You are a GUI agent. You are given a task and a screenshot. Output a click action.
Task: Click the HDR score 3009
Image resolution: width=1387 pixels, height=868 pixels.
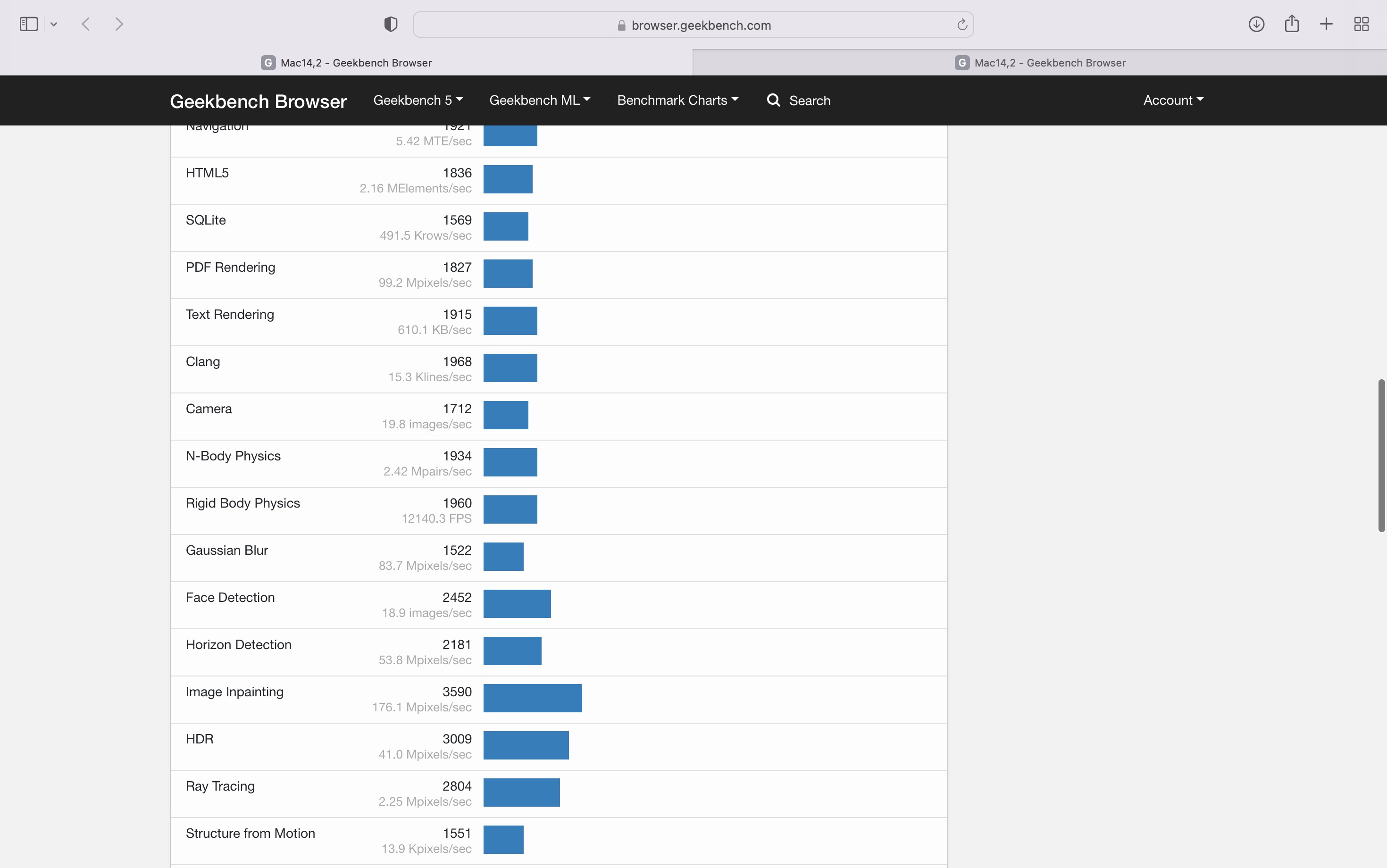point(457,739)
